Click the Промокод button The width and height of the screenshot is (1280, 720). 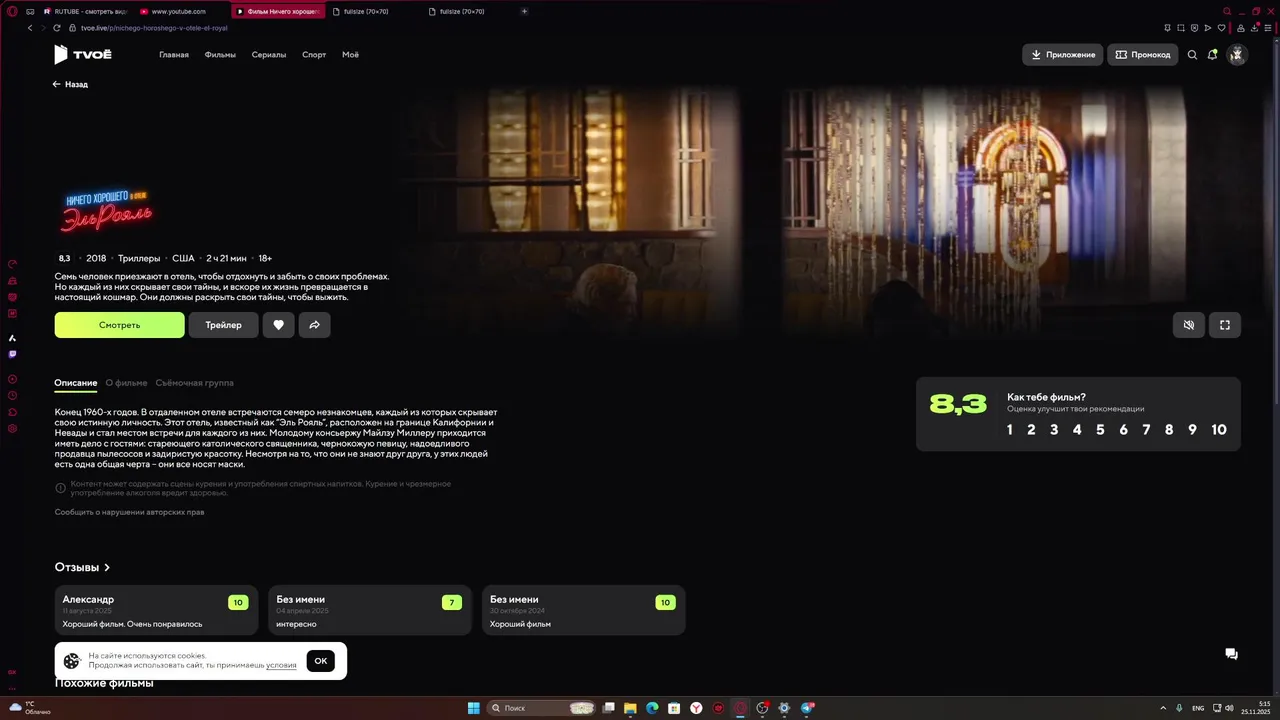tap(1143, 55)
